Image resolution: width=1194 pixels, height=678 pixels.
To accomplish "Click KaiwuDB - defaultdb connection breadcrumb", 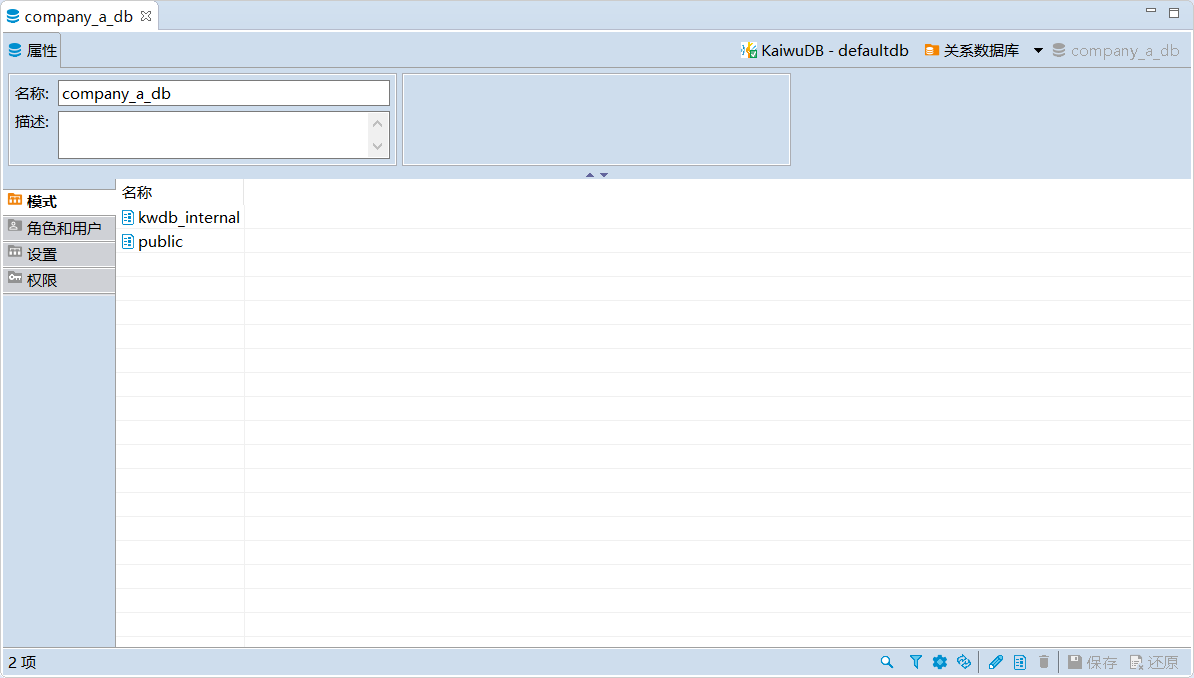I will (x=825, y=51).
